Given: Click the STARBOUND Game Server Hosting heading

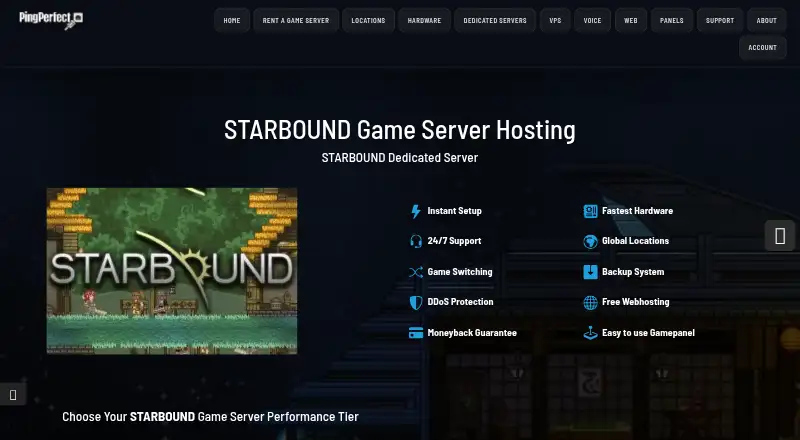Looking at the screenshot, I should 400,130.
